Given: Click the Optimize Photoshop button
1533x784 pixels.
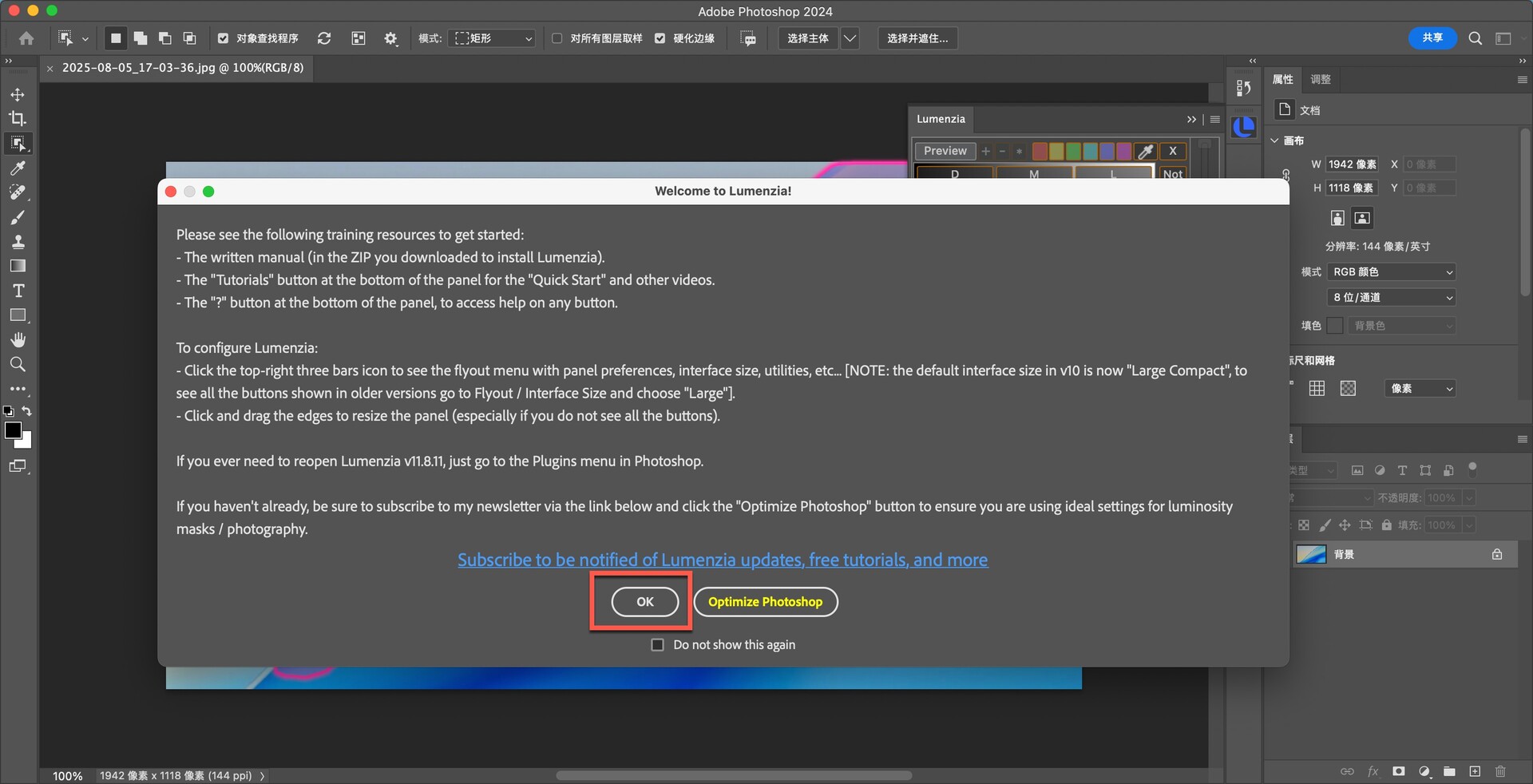Looking at the screenshot, I should [766, 602].
